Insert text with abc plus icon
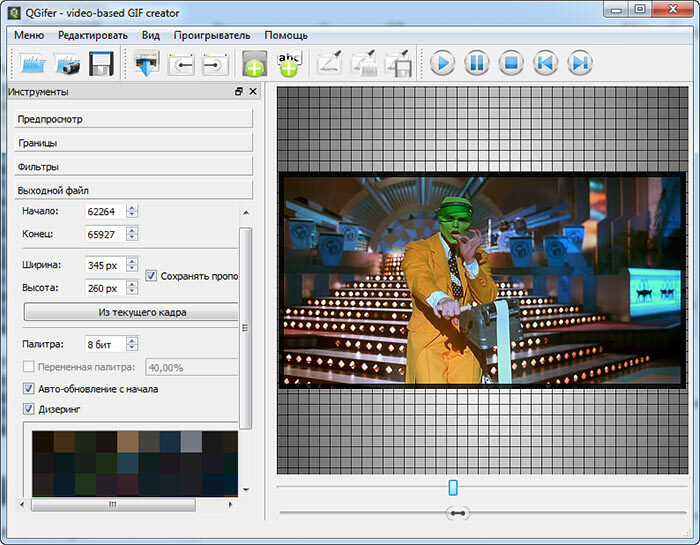700x545 pixels. click(x=289, y=63)
